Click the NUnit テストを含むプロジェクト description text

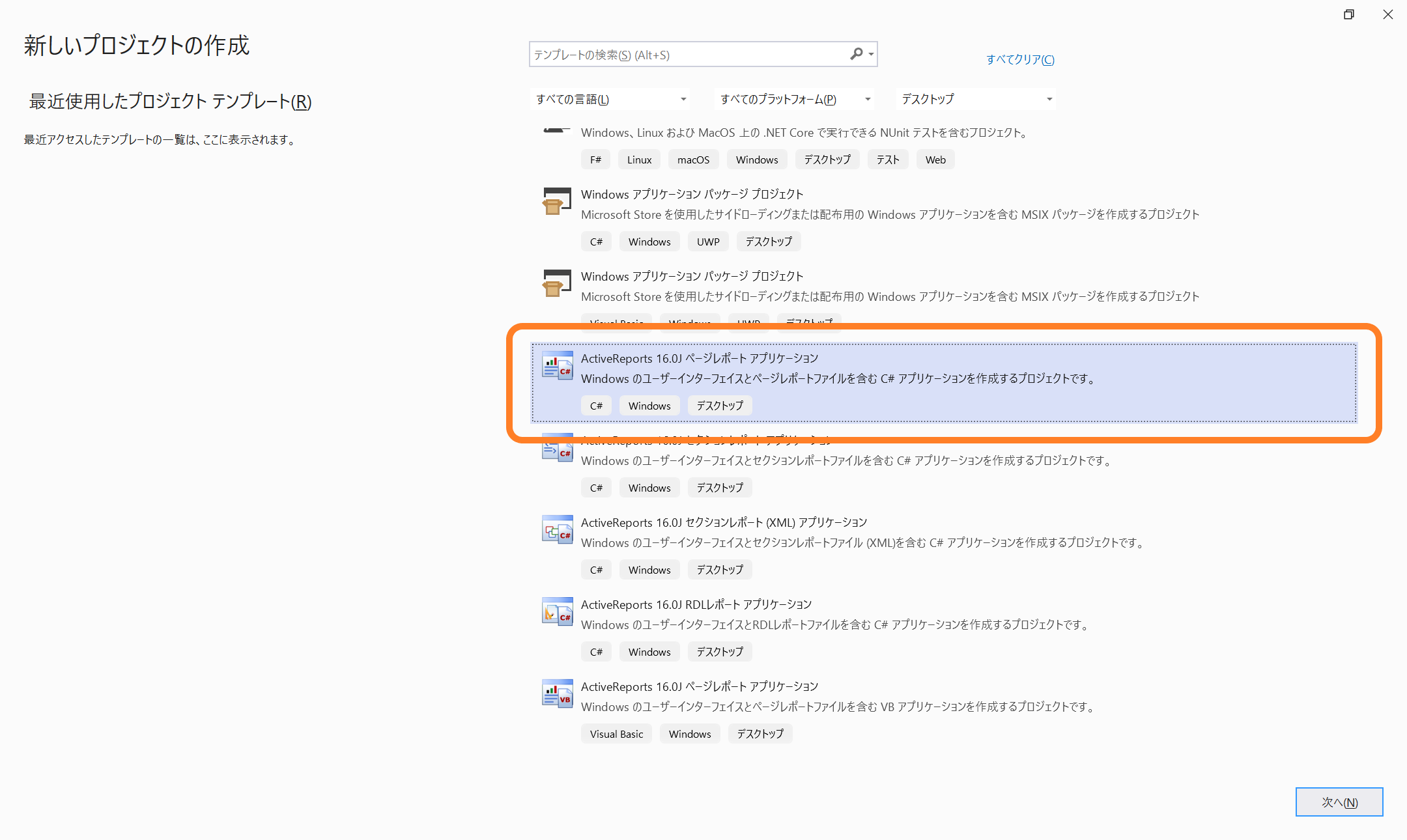pos(804,133)
